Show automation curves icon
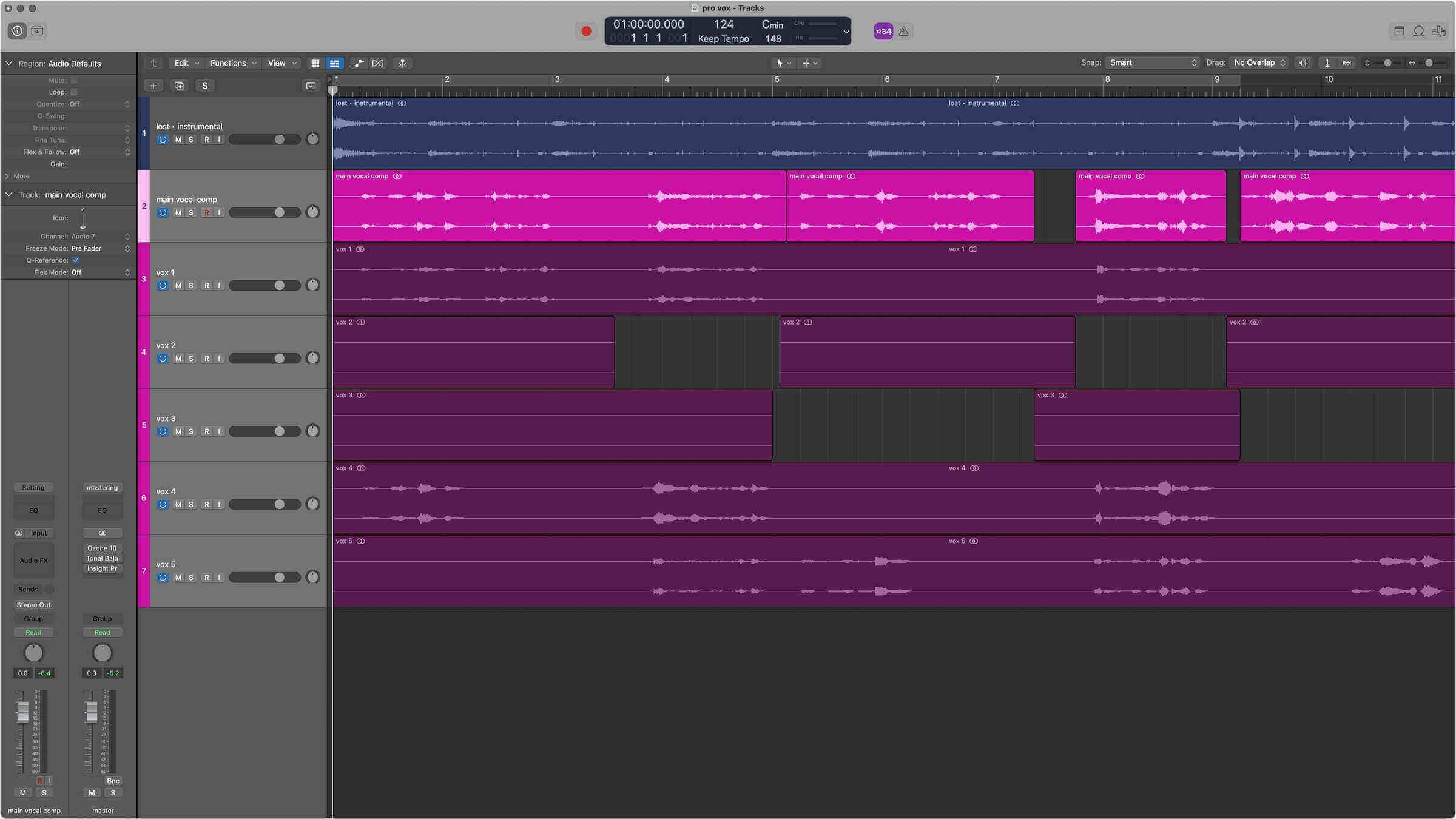Screen dimensions: 1456x819 (358, 63)
